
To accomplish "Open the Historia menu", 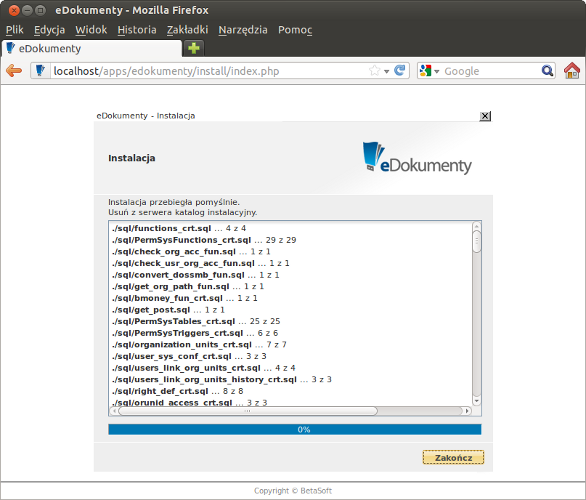I will pos(137,30).
